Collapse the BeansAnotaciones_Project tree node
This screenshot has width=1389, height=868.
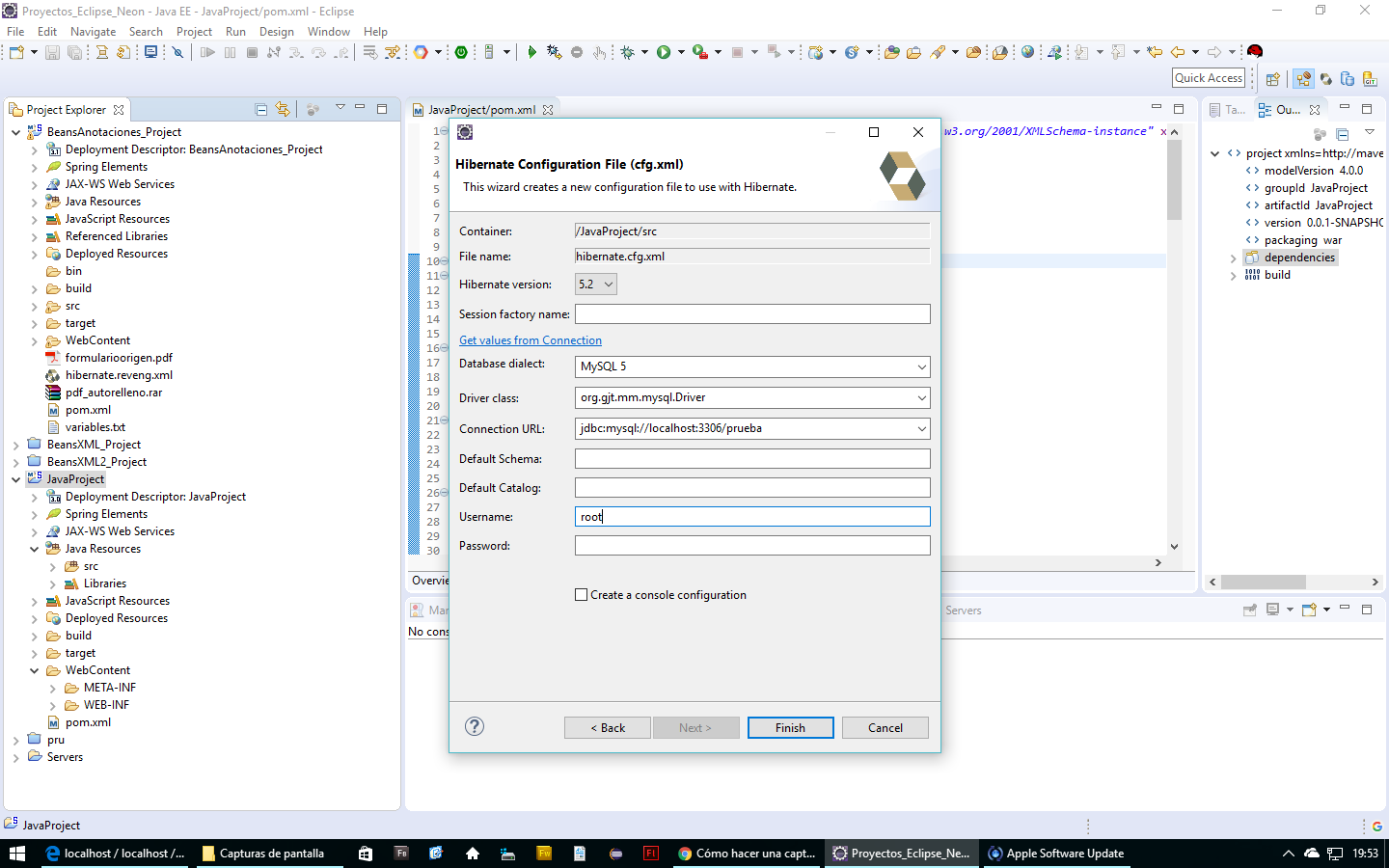point(16,132)
